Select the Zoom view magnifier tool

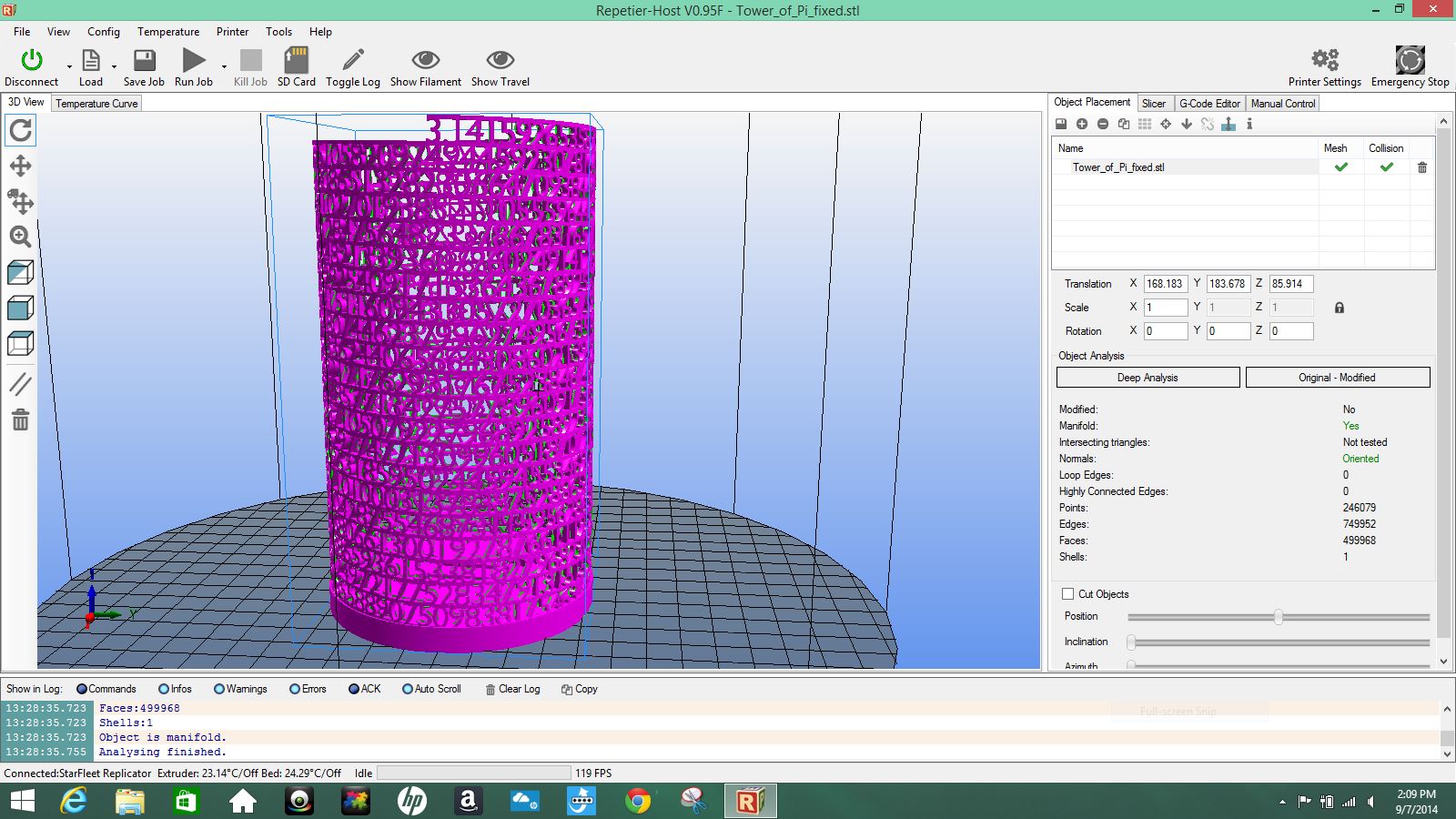20,237
